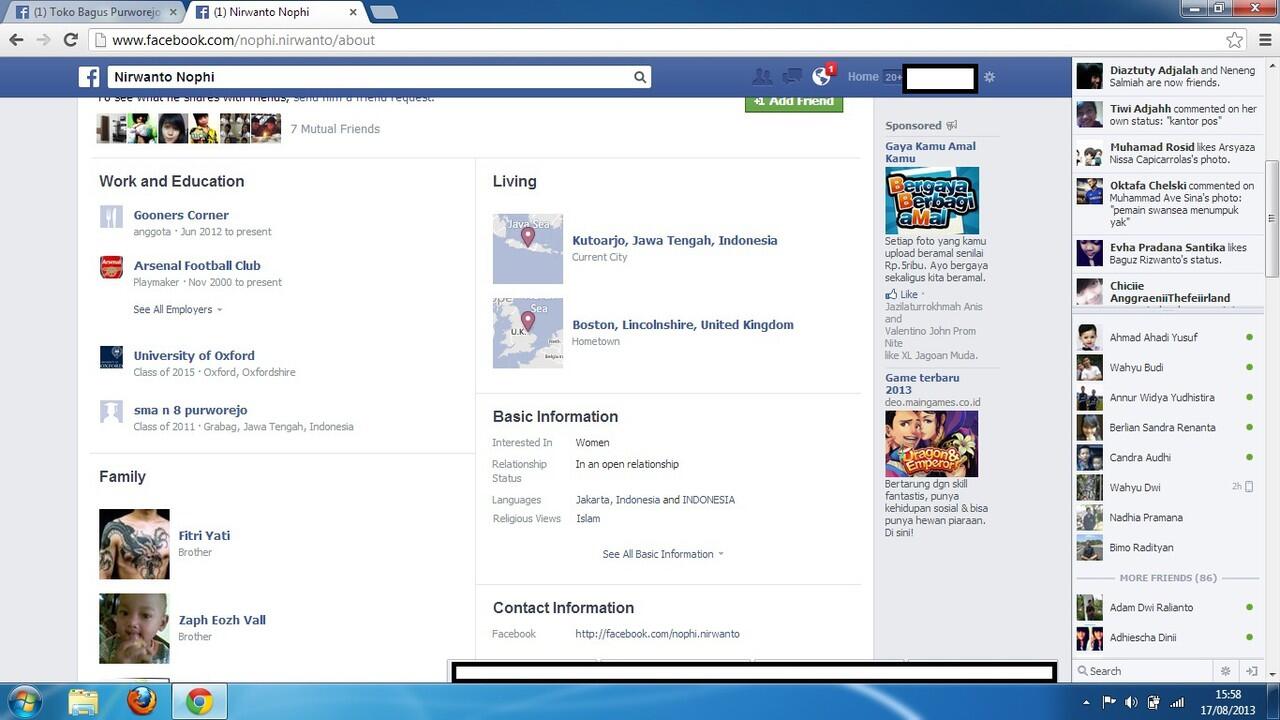Open Gooners Corner page link
This screenshot has width=1280, height=720.
(x=181, y=215)
